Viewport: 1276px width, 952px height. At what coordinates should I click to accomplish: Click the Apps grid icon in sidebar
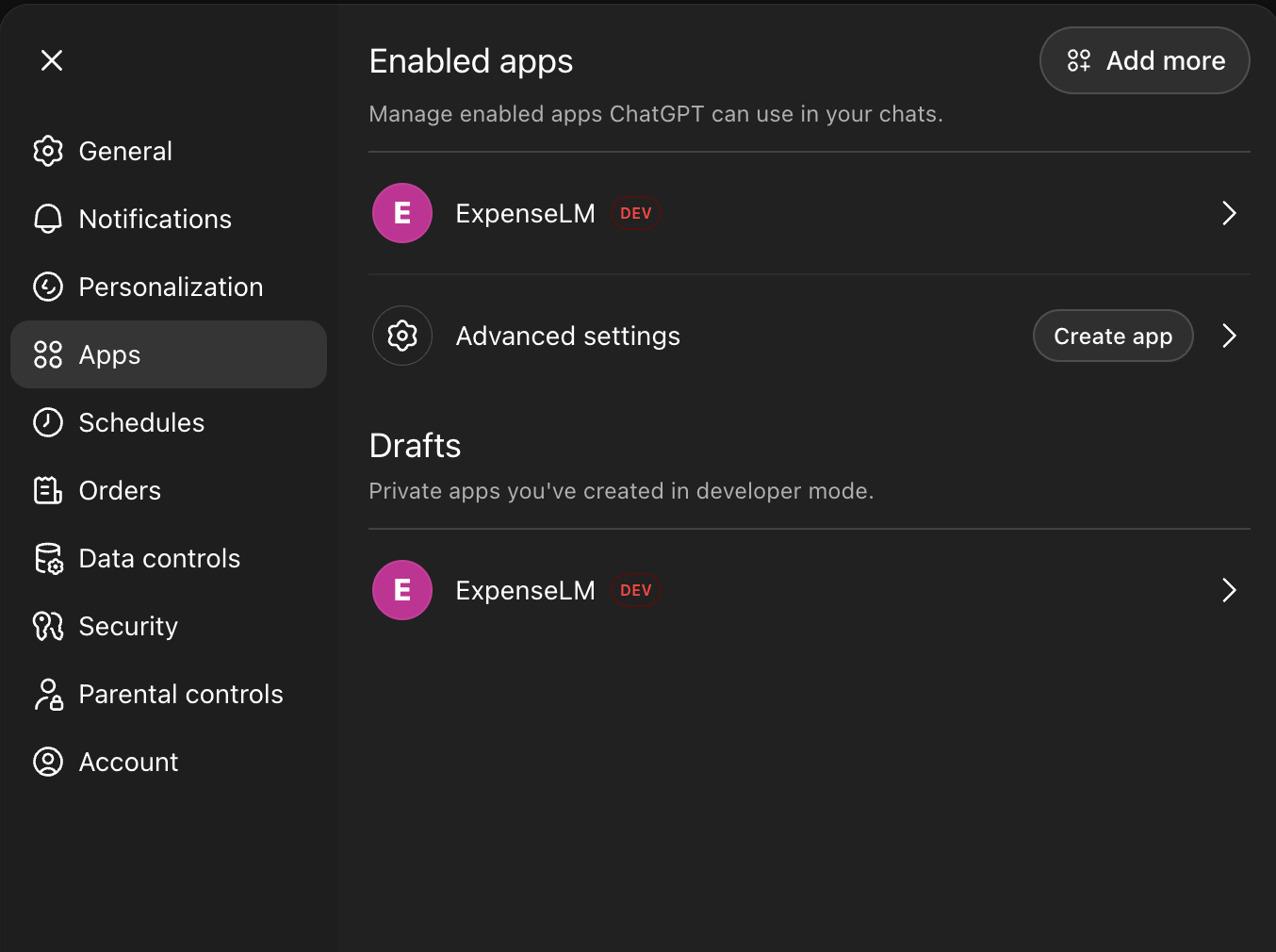click(x=48, y=354)
